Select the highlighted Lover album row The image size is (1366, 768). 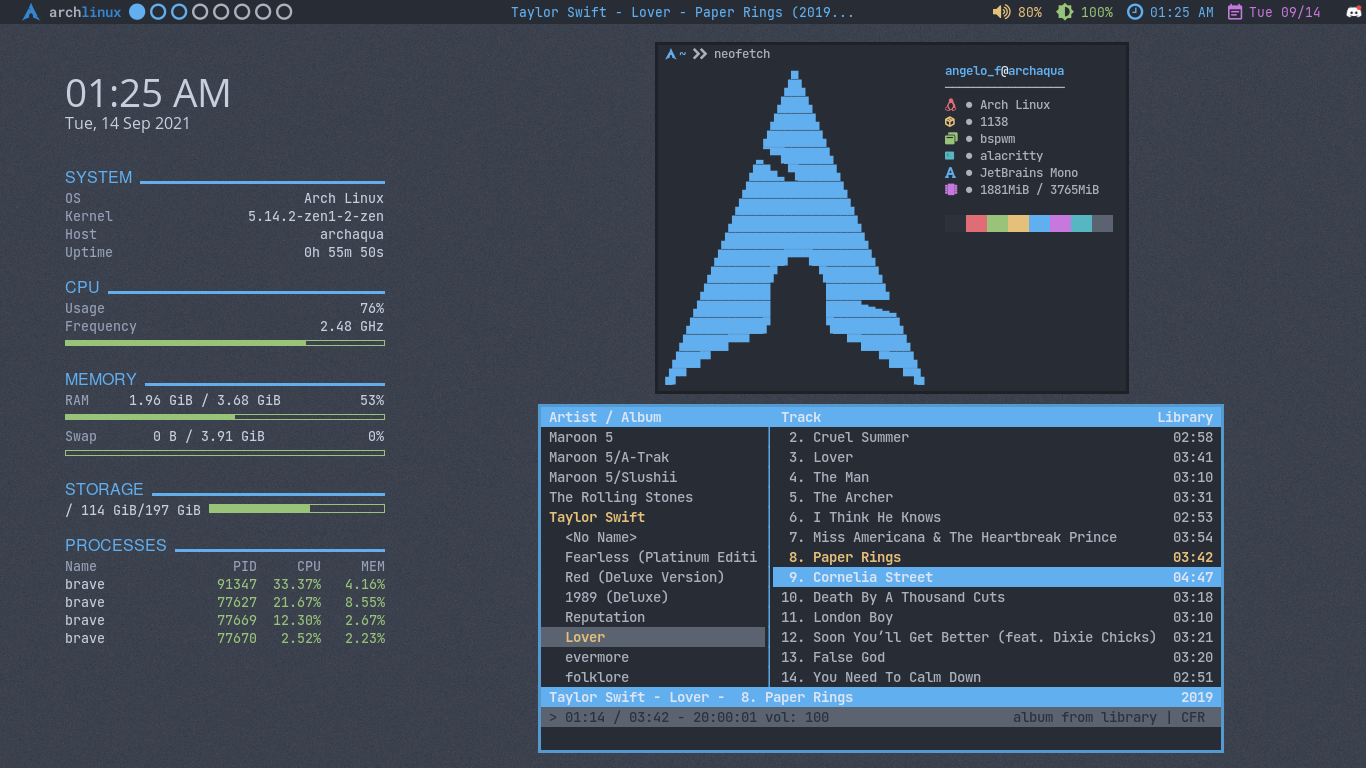(x=654, y=637)
